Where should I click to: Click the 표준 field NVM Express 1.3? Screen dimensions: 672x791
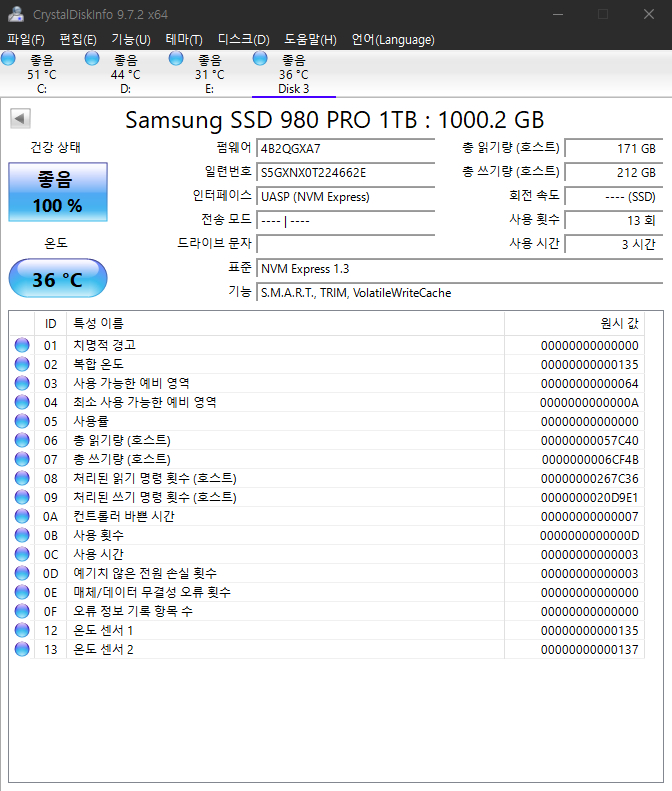pos(460,268)
